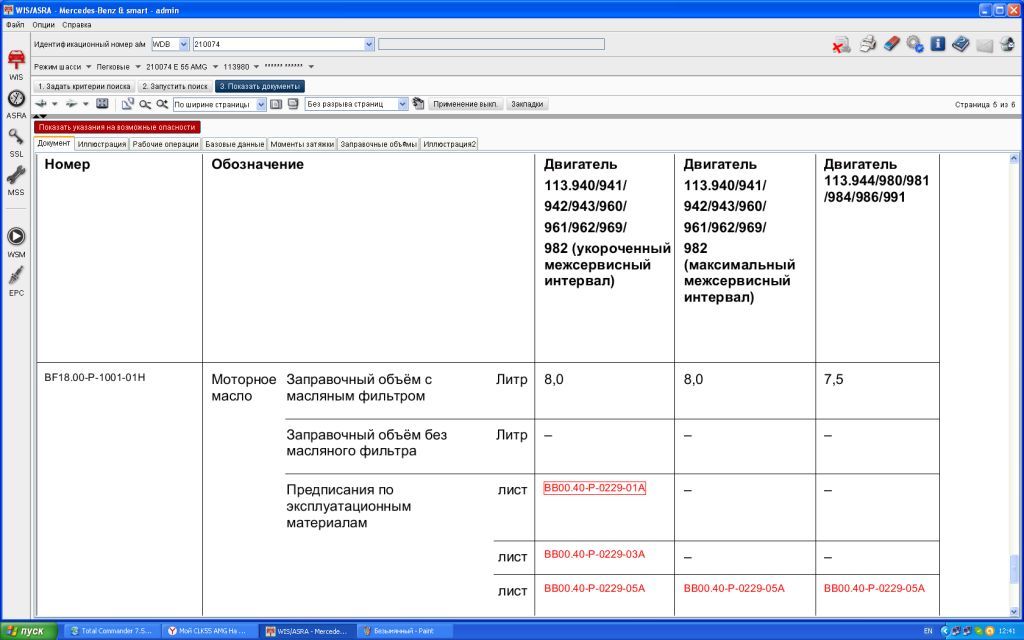This screenshot has width=1024, height=640.
Task: Click Показать указания на возможные опасности
Action: [117, 127]
